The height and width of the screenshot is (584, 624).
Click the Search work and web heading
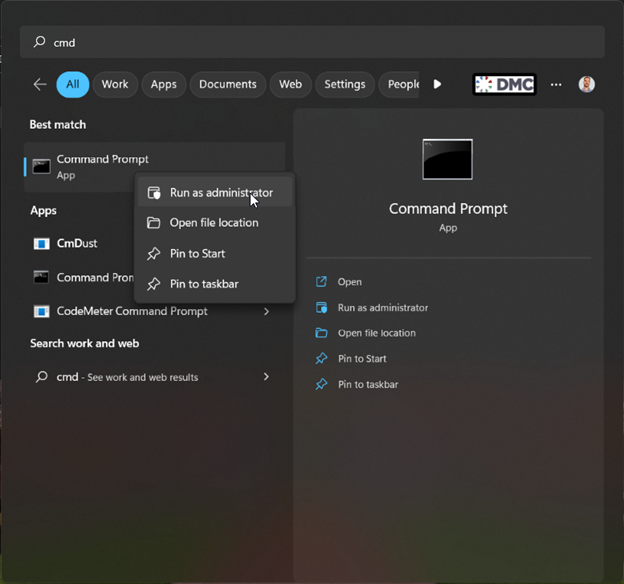tap(84, 343)
